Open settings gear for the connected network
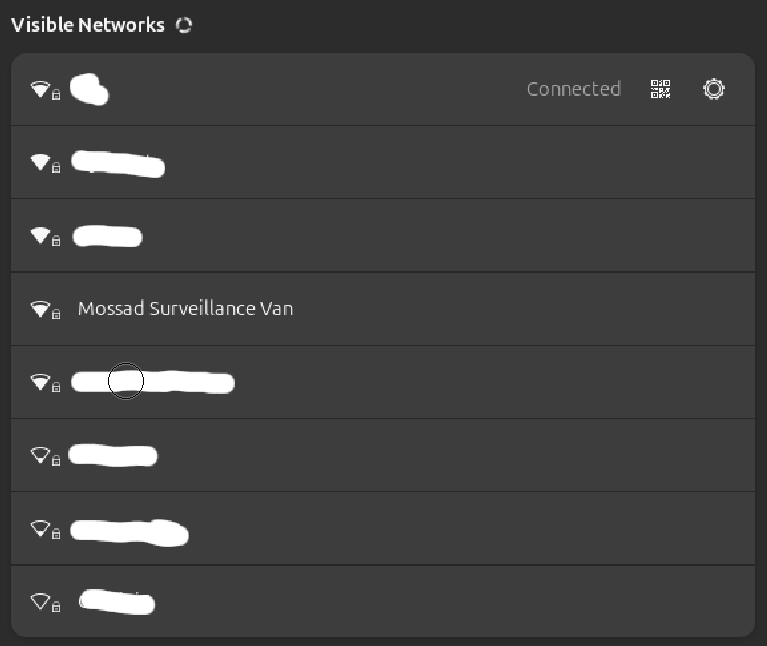Viewport: 767px width, 646px height. [713, 89]
